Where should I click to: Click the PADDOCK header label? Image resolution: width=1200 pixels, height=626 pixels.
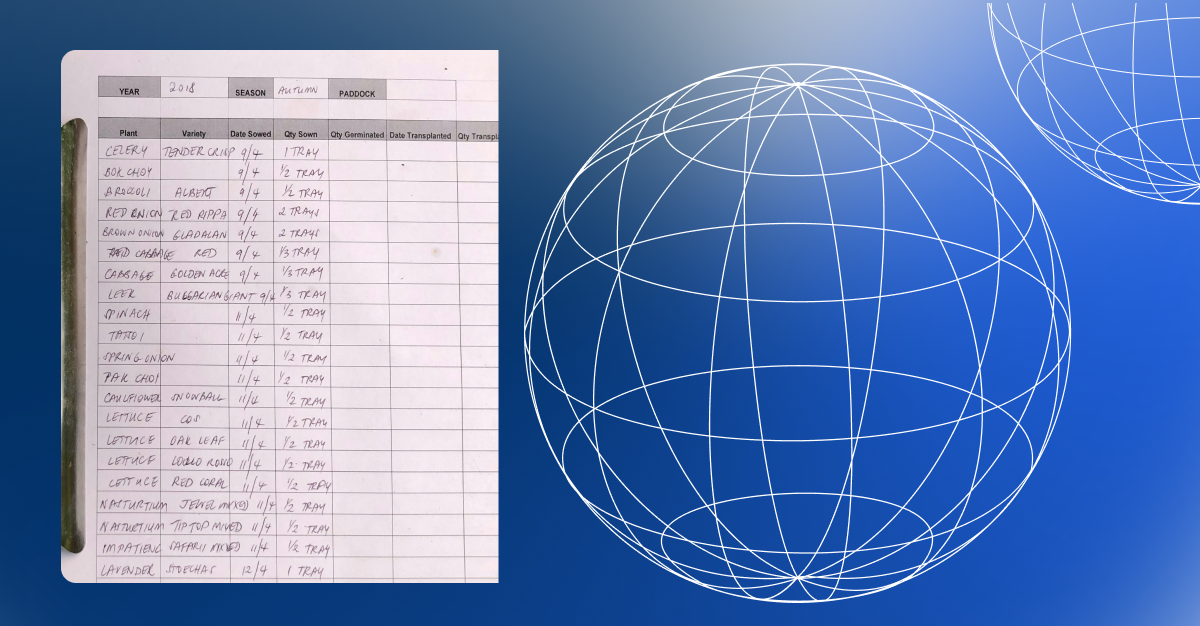coord(356,92)
